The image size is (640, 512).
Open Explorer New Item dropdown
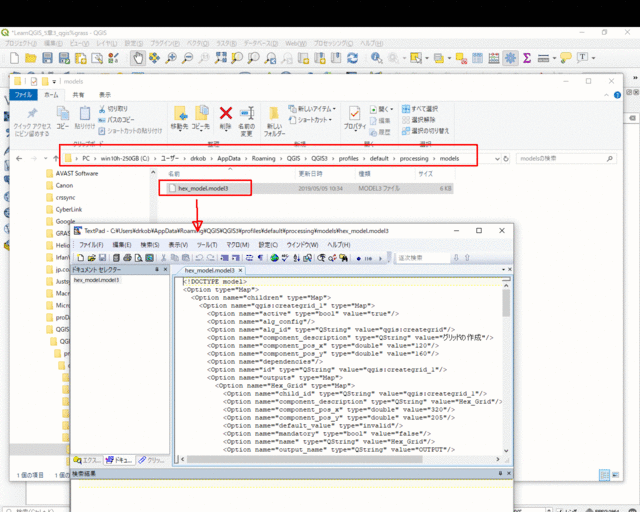(312, 109)
